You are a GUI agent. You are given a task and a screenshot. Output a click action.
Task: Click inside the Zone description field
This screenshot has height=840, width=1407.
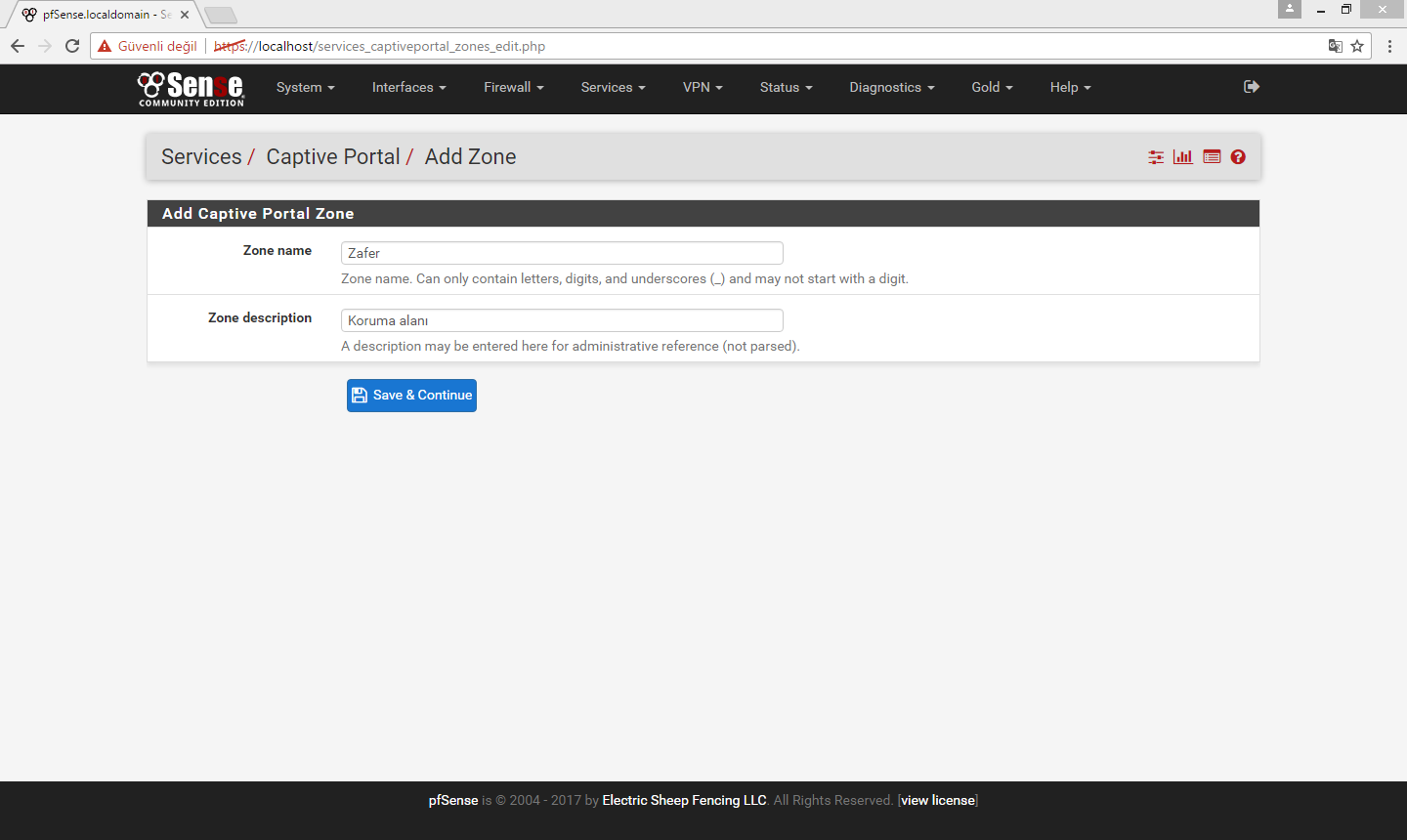[562, 319]
